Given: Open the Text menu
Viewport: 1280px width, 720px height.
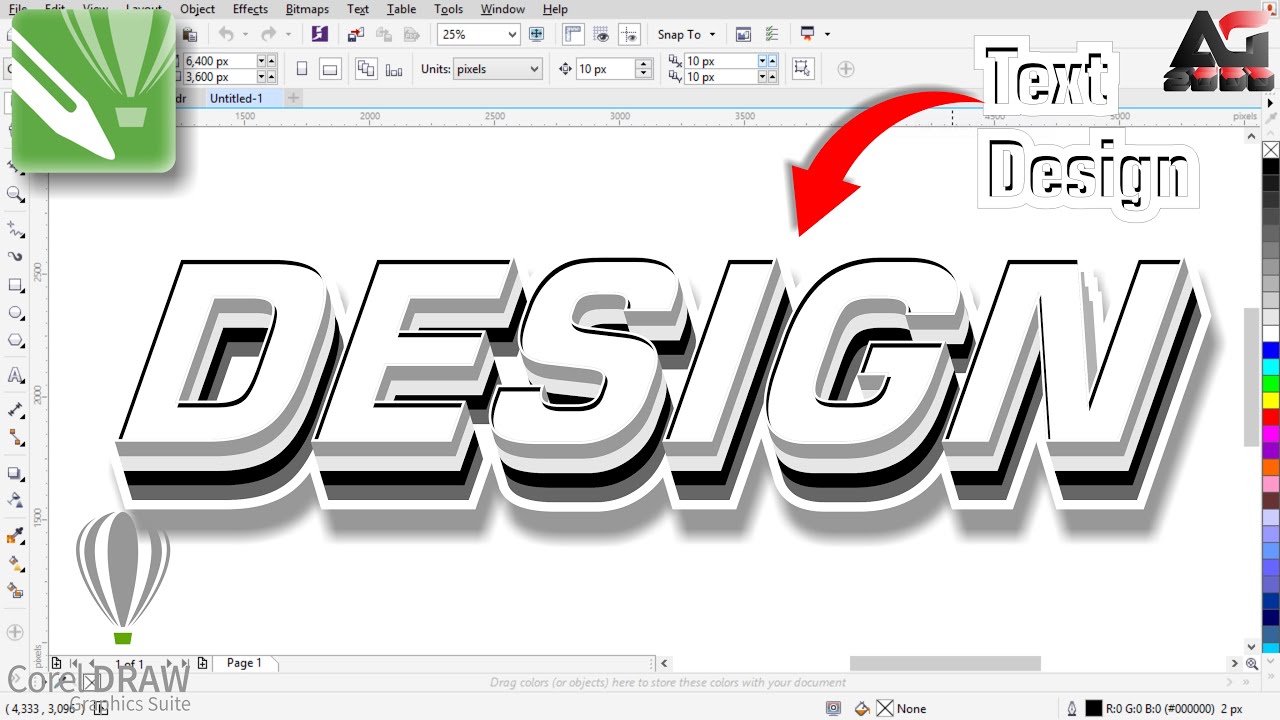Looking at the screenshot, I should [358, 9].
